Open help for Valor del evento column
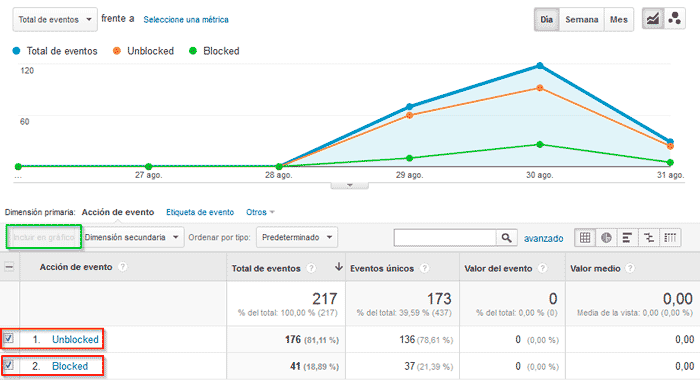This screenshot has height=383, width=700. point(542,268)
